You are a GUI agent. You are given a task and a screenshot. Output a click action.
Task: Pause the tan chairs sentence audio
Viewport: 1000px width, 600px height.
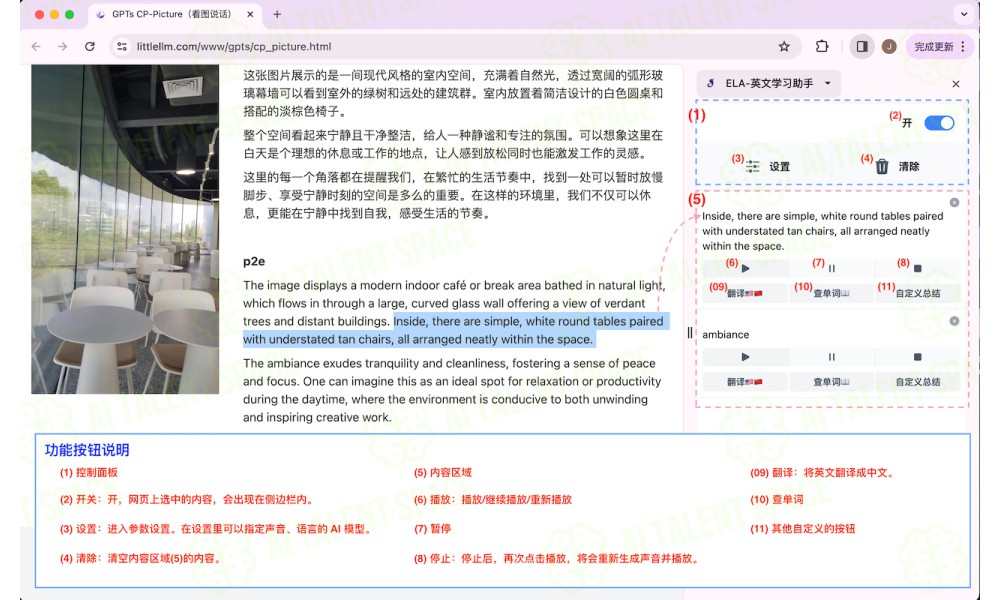pos(832,268)
